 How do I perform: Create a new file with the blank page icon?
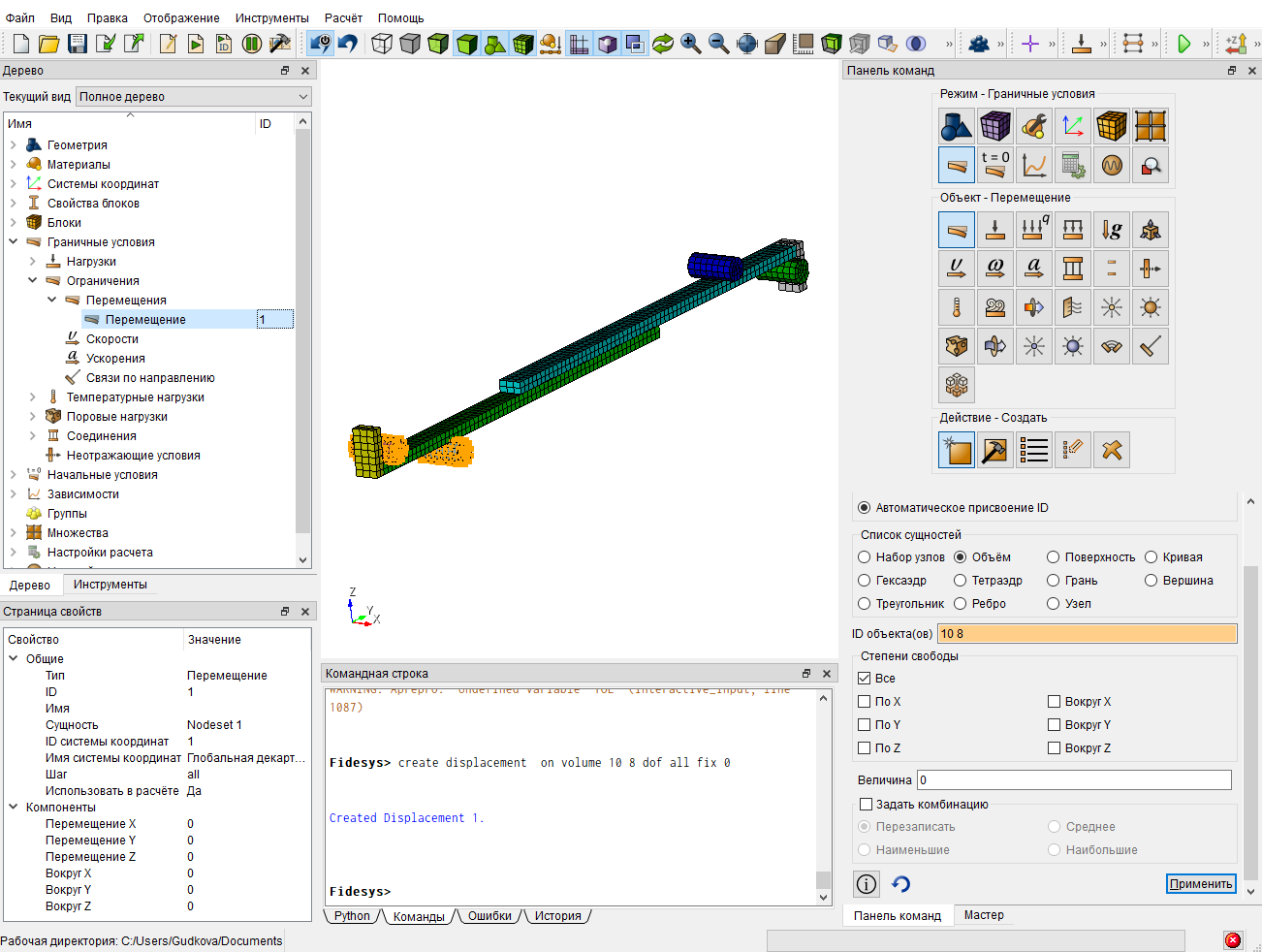point(21,44)
